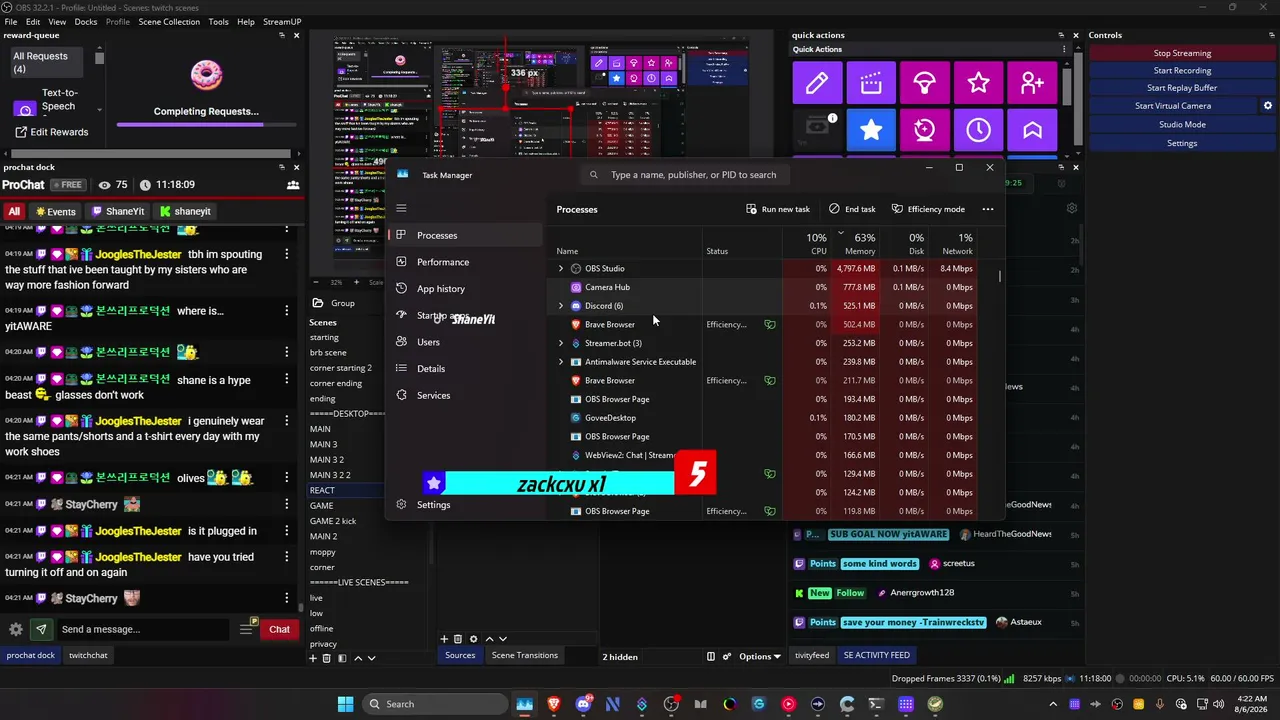Click the send icon beside message box
1280x720 pixels.
[41, 629]
